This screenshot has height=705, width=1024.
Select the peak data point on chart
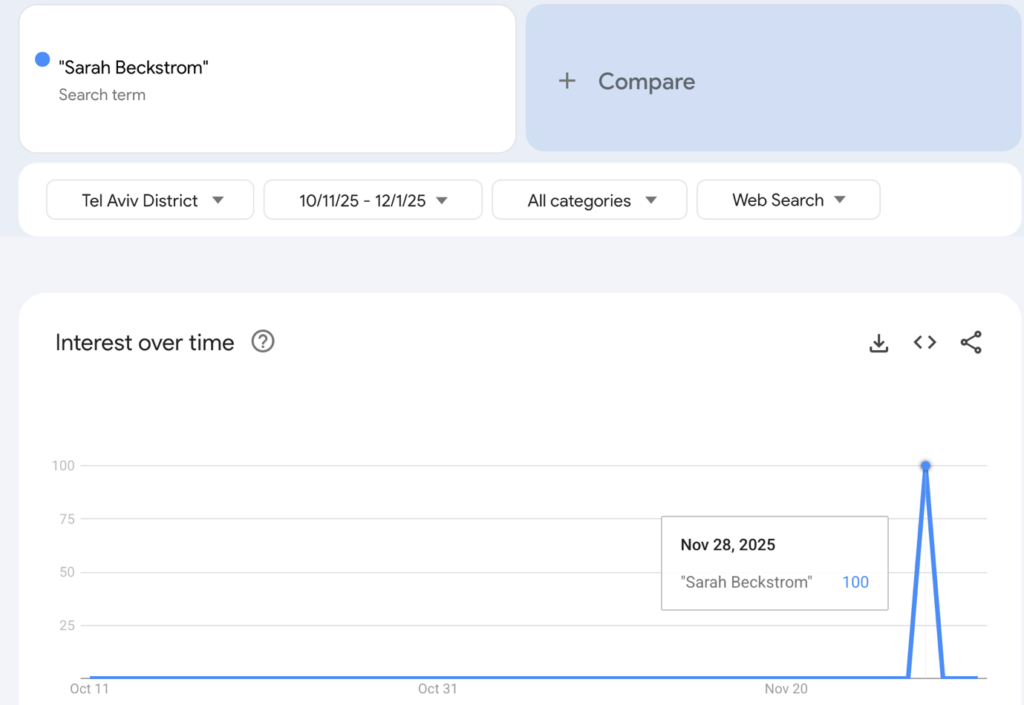point(926,466)
